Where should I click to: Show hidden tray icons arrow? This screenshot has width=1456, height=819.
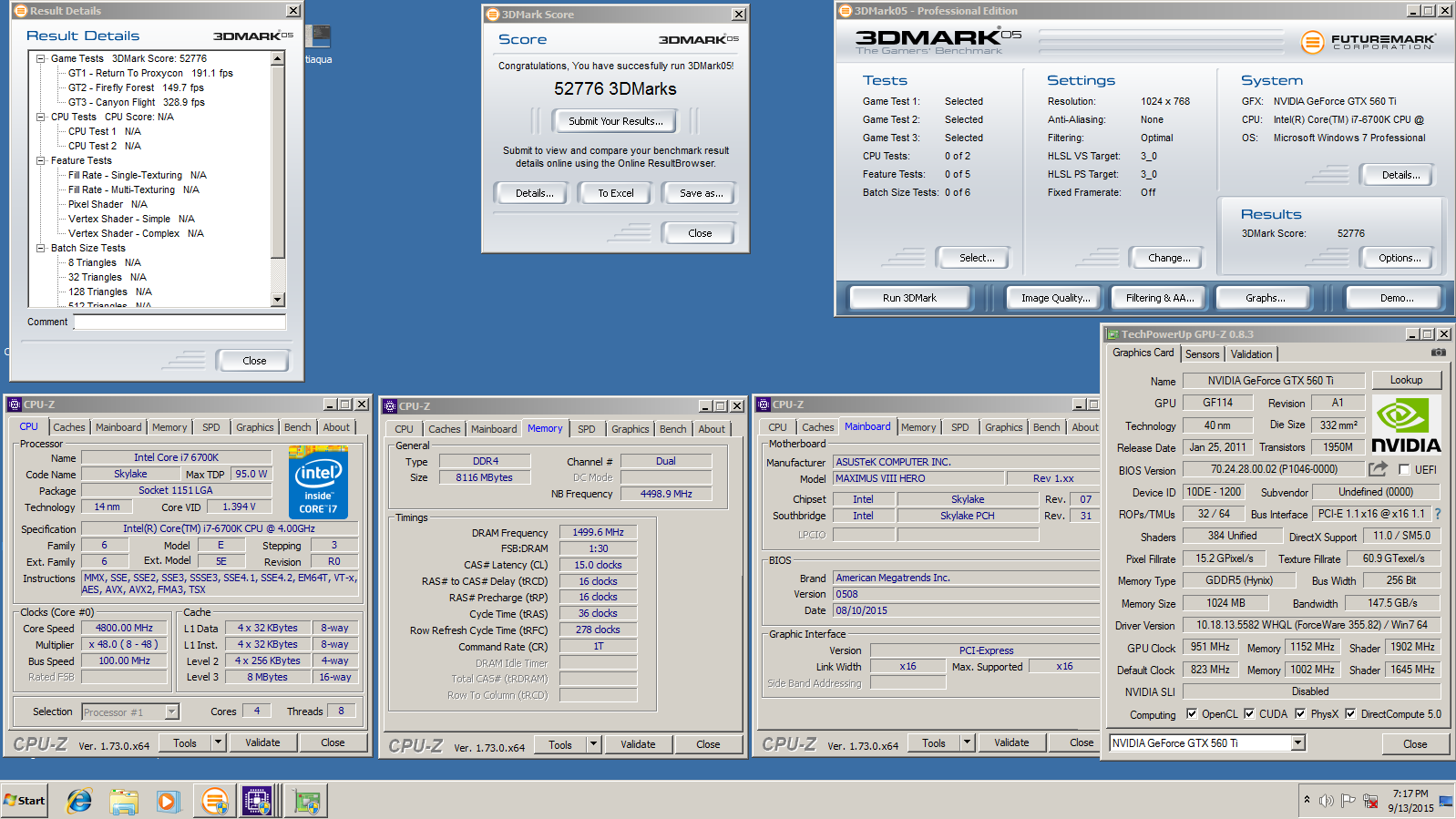tap(1307, 800)
